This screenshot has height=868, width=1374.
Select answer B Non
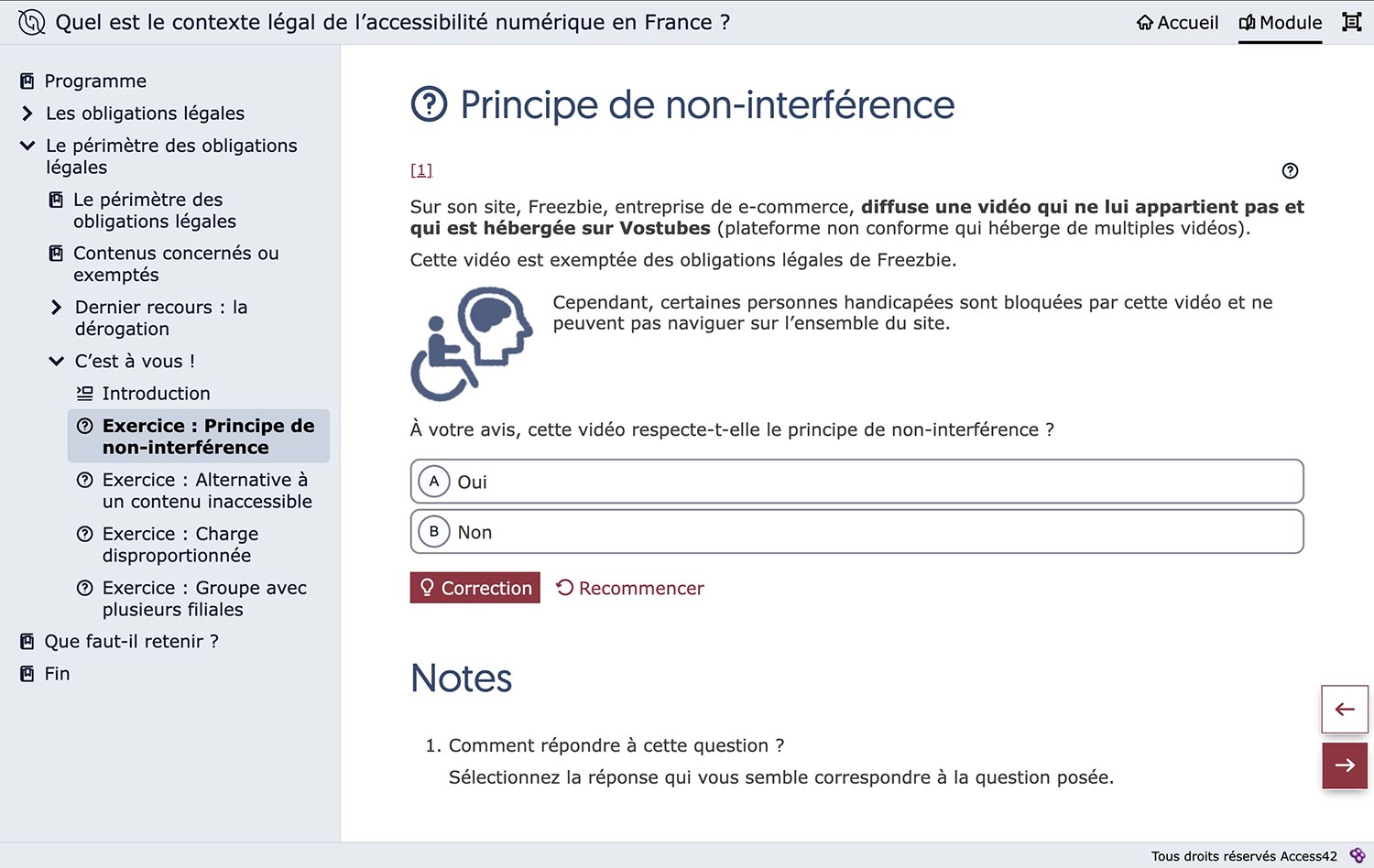tap(856, 532)
